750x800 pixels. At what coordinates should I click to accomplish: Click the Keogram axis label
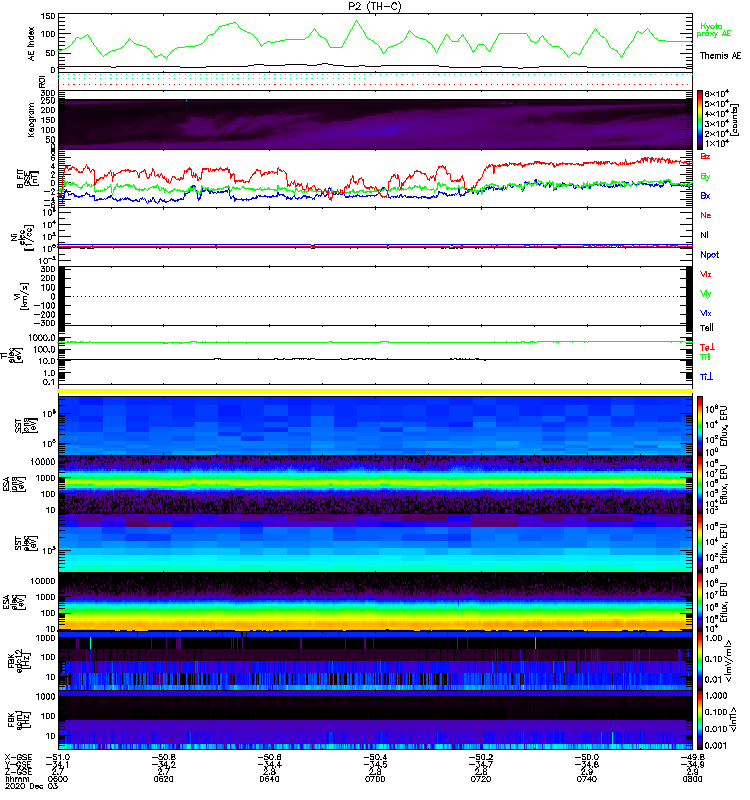[x=32, y=119]
